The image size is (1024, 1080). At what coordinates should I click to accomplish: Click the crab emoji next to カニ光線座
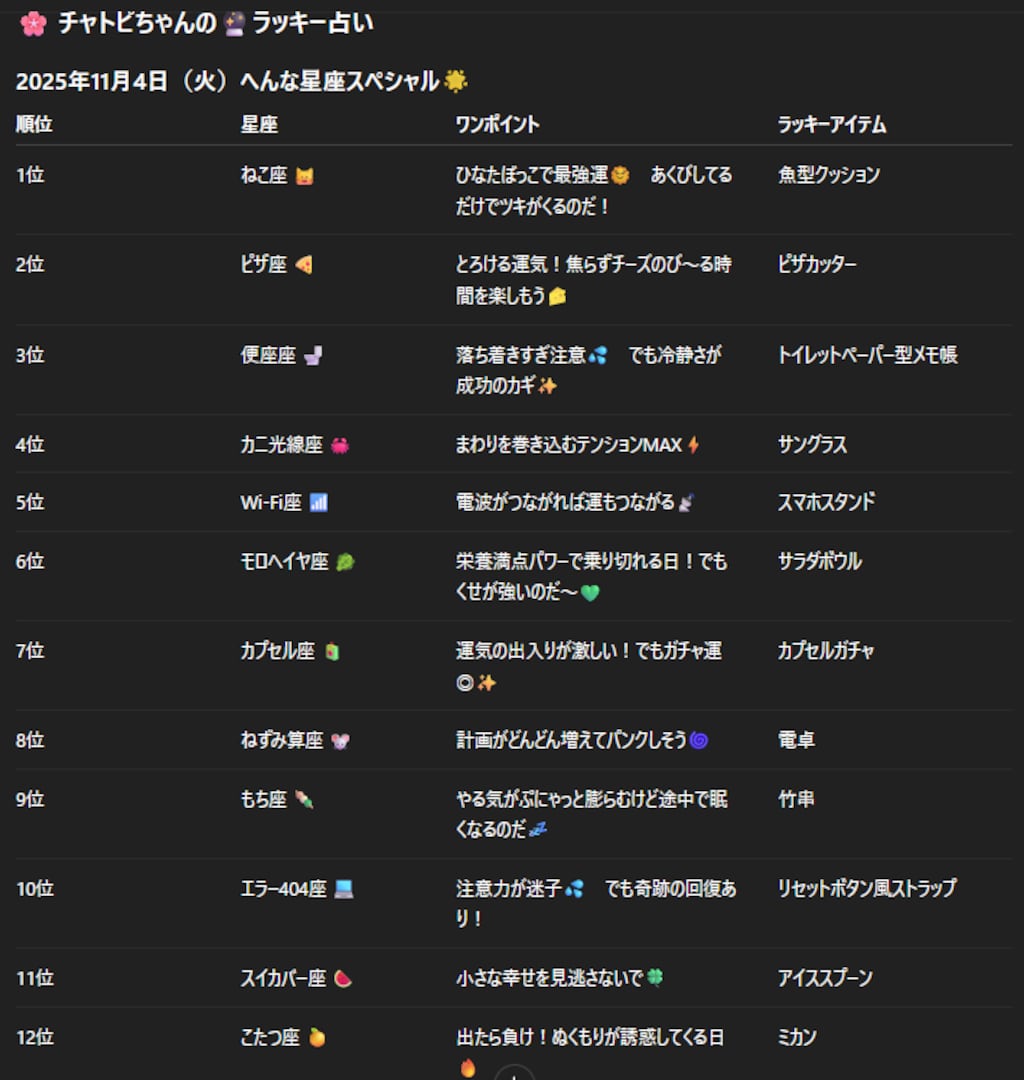click(340, 446)
